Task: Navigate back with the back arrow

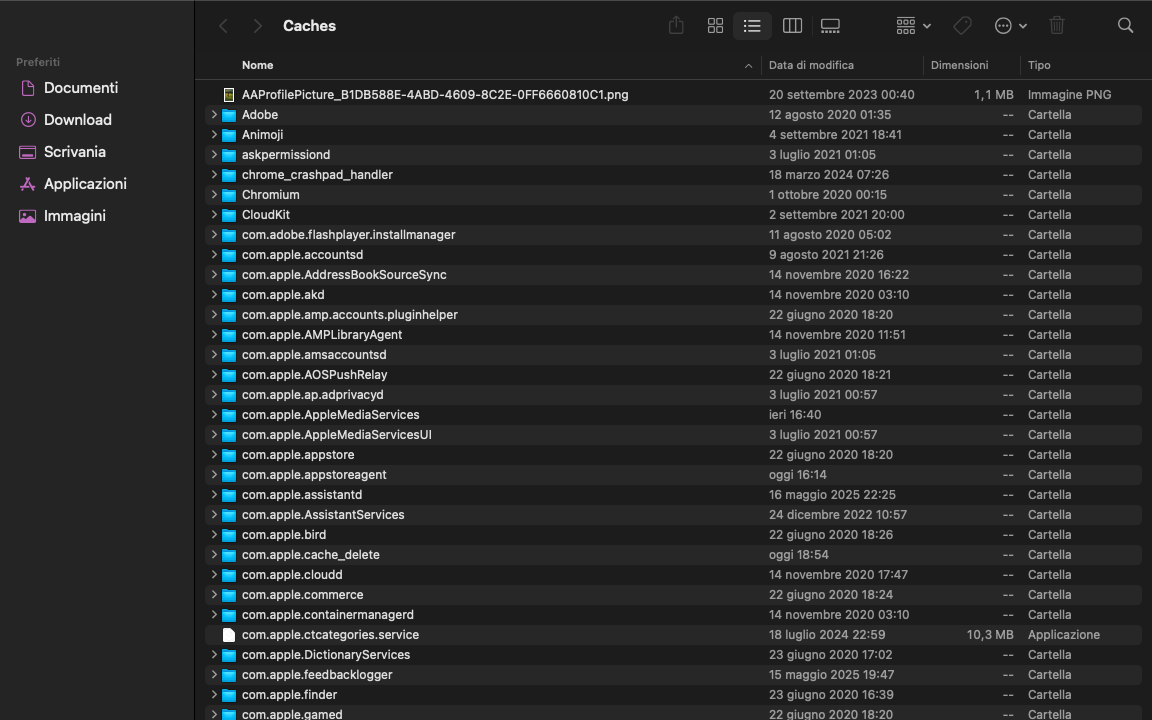Action: tap(222, 25)
